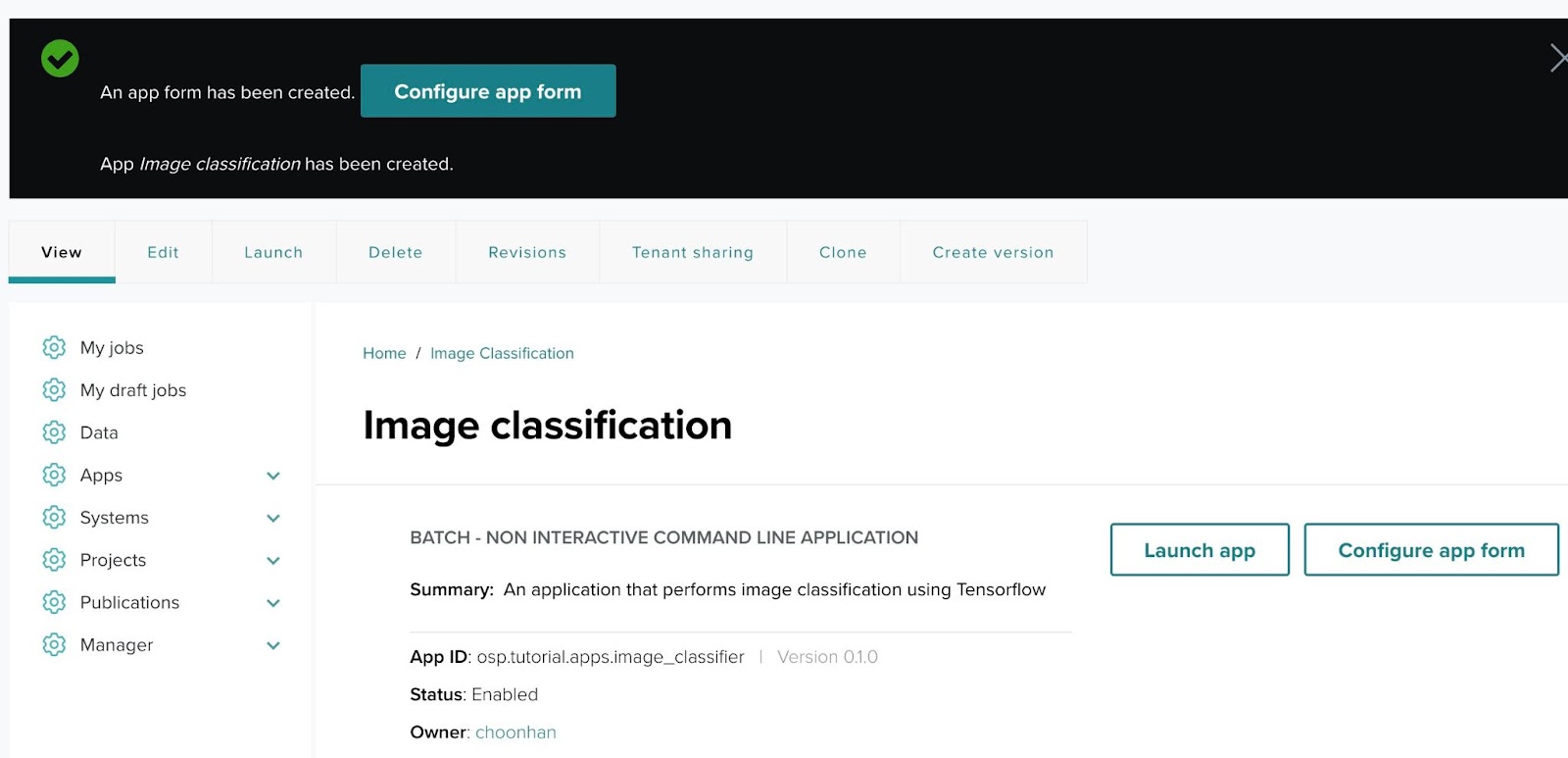Image resolution: width=1568 pixels, height=758 pixels.
Task: Click the gear icon next to Projects
Action: pos(54,560)
